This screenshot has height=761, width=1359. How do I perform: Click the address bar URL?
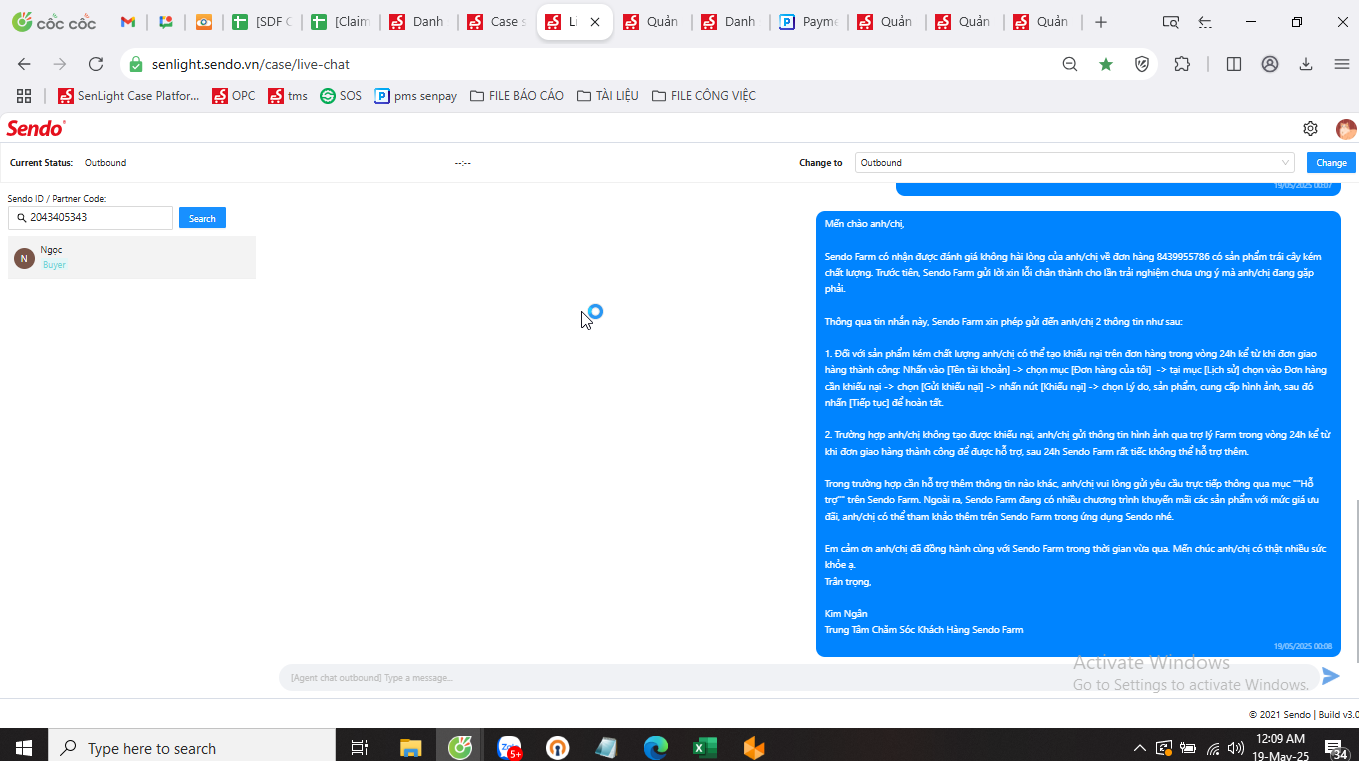coord(251,64)
